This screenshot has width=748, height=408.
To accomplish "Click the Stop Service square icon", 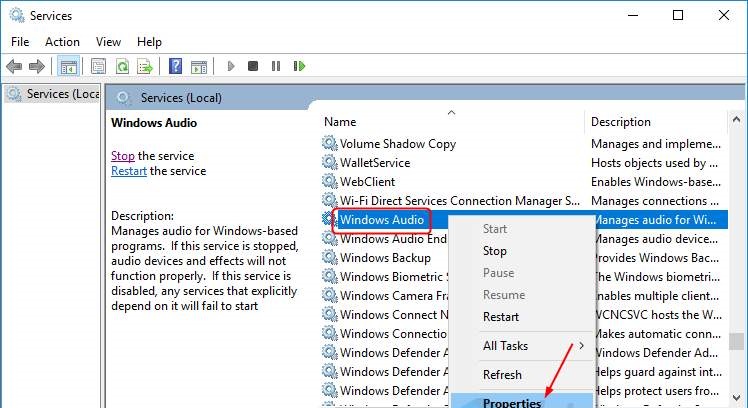I will point(253,66).
